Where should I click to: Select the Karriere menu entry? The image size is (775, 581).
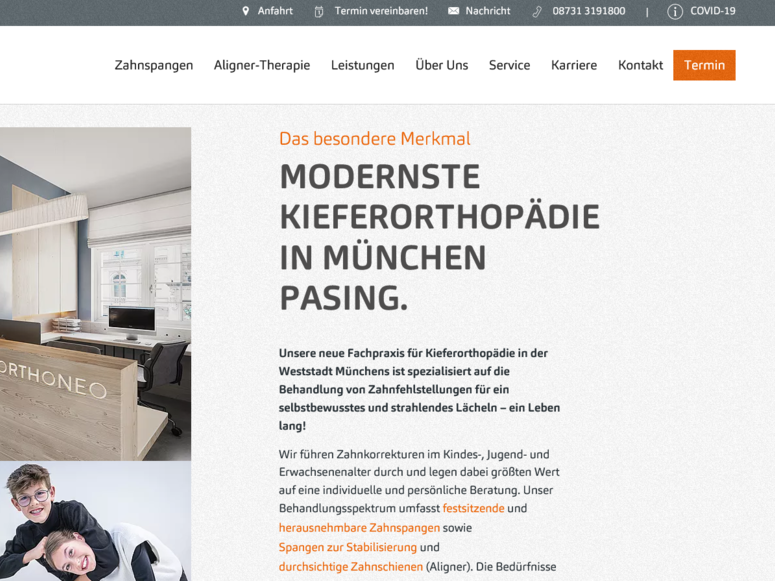click(574, 65)
